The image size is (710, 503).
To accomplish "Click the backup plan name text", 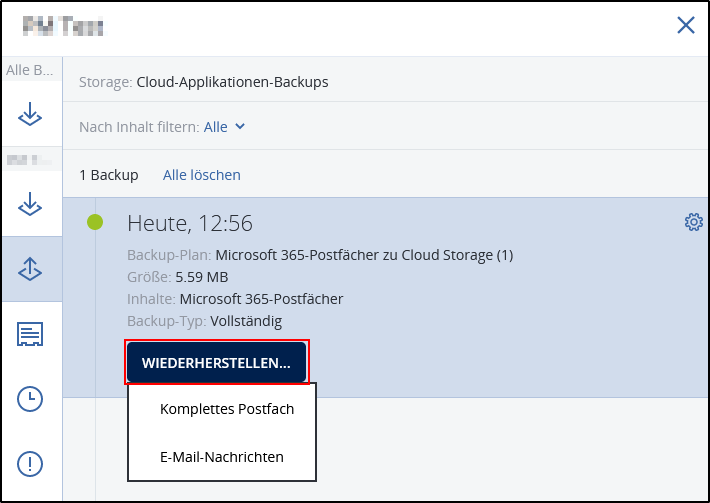I will [364, 255].
